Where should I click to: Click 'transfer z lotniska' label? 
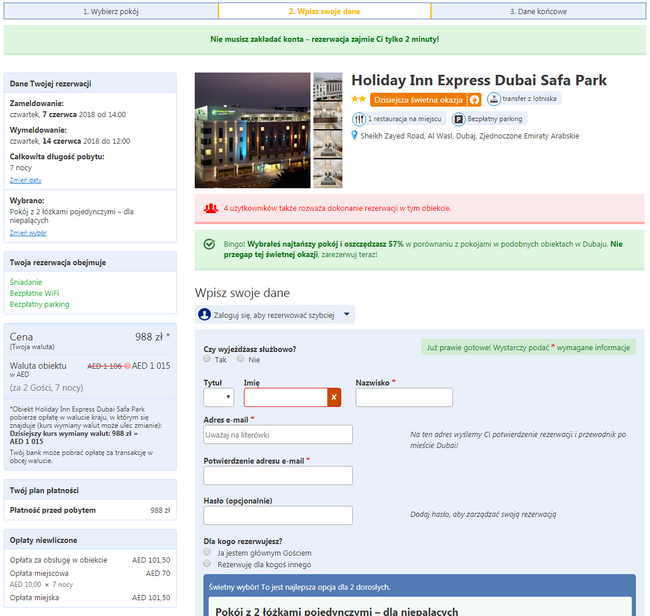[x=529, y=99]
